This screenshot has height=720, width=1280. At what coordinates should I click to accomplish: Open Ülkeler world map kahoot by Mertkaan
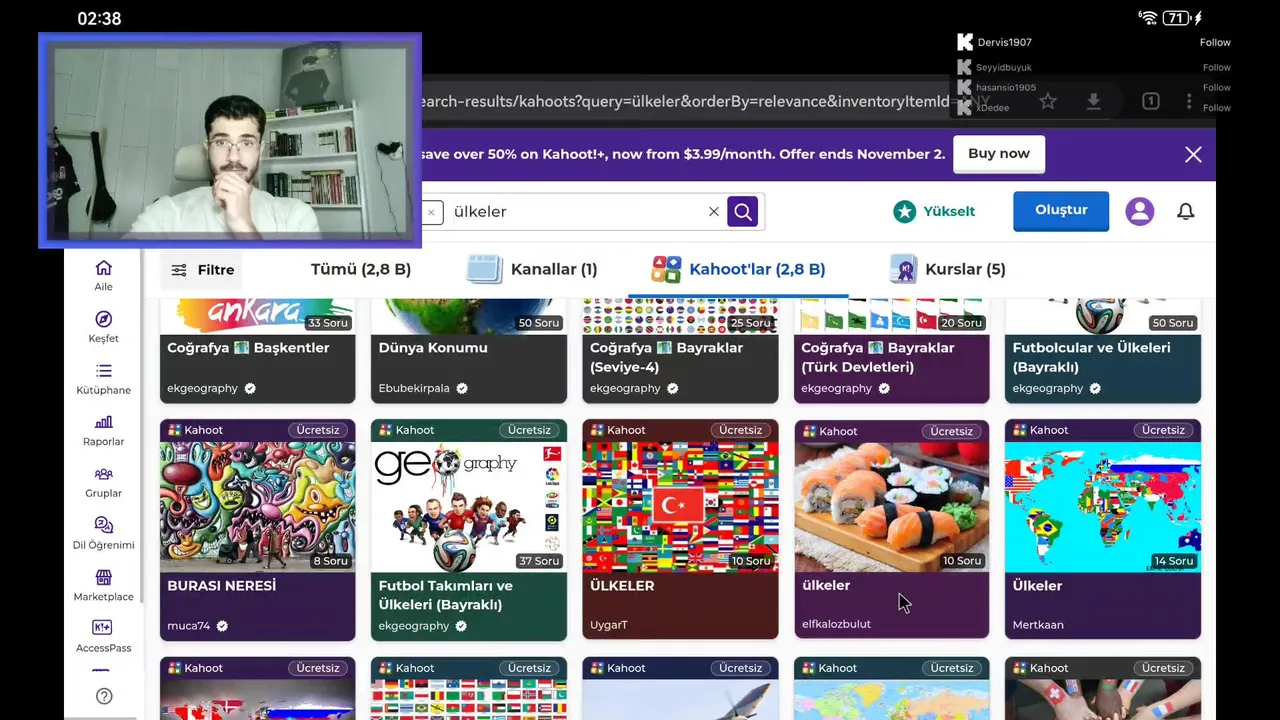pos(1103,506)
